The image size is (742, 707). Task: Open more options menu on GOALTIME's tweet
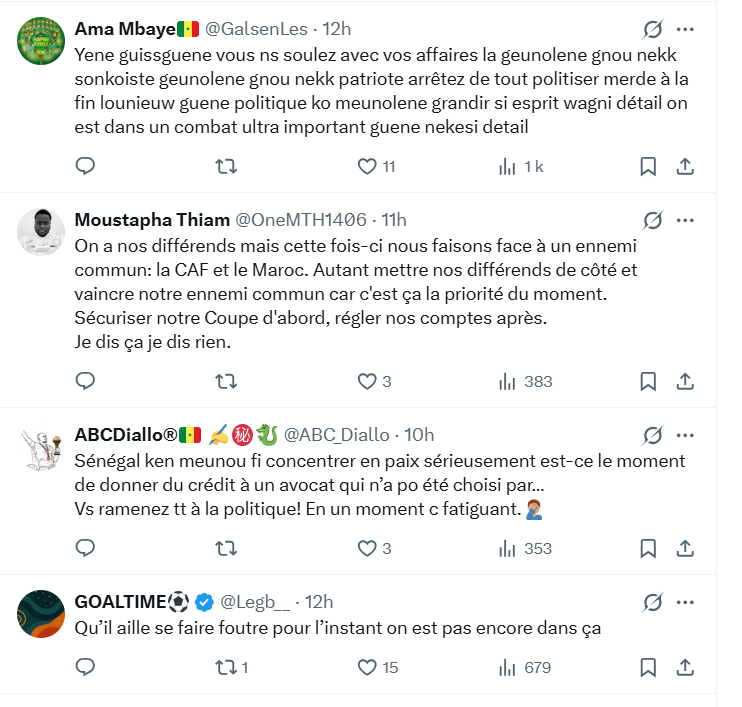pyautogui.click(x=686, y=602)
